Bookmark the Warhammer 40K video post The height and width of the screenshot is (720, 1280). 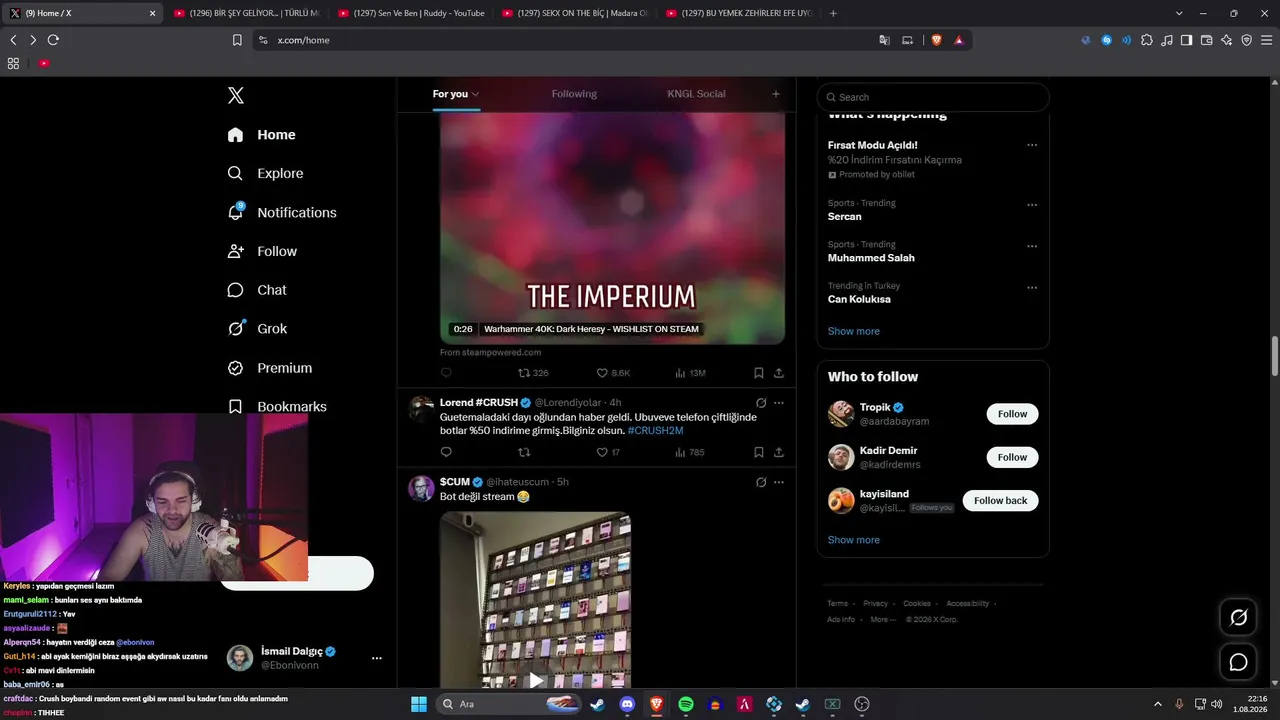click(x=759, y=373)
